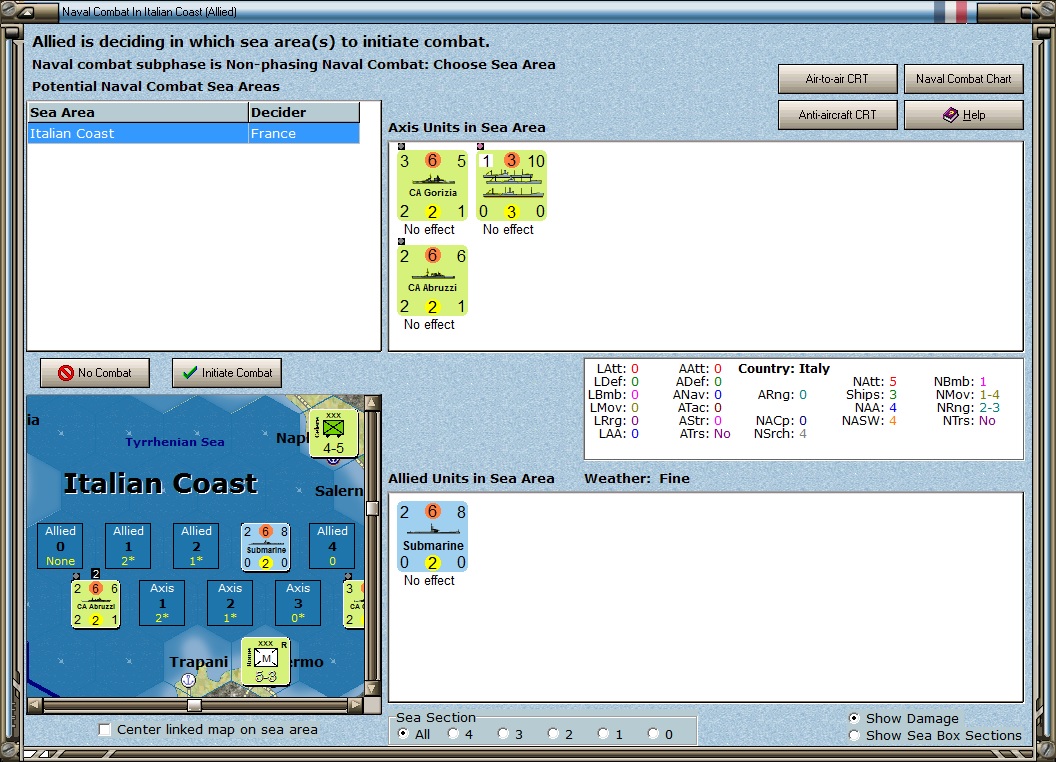Screen dimensions: 1056x762
Task: Choose Show Sea Box Sections option
Action: (854, 735)
